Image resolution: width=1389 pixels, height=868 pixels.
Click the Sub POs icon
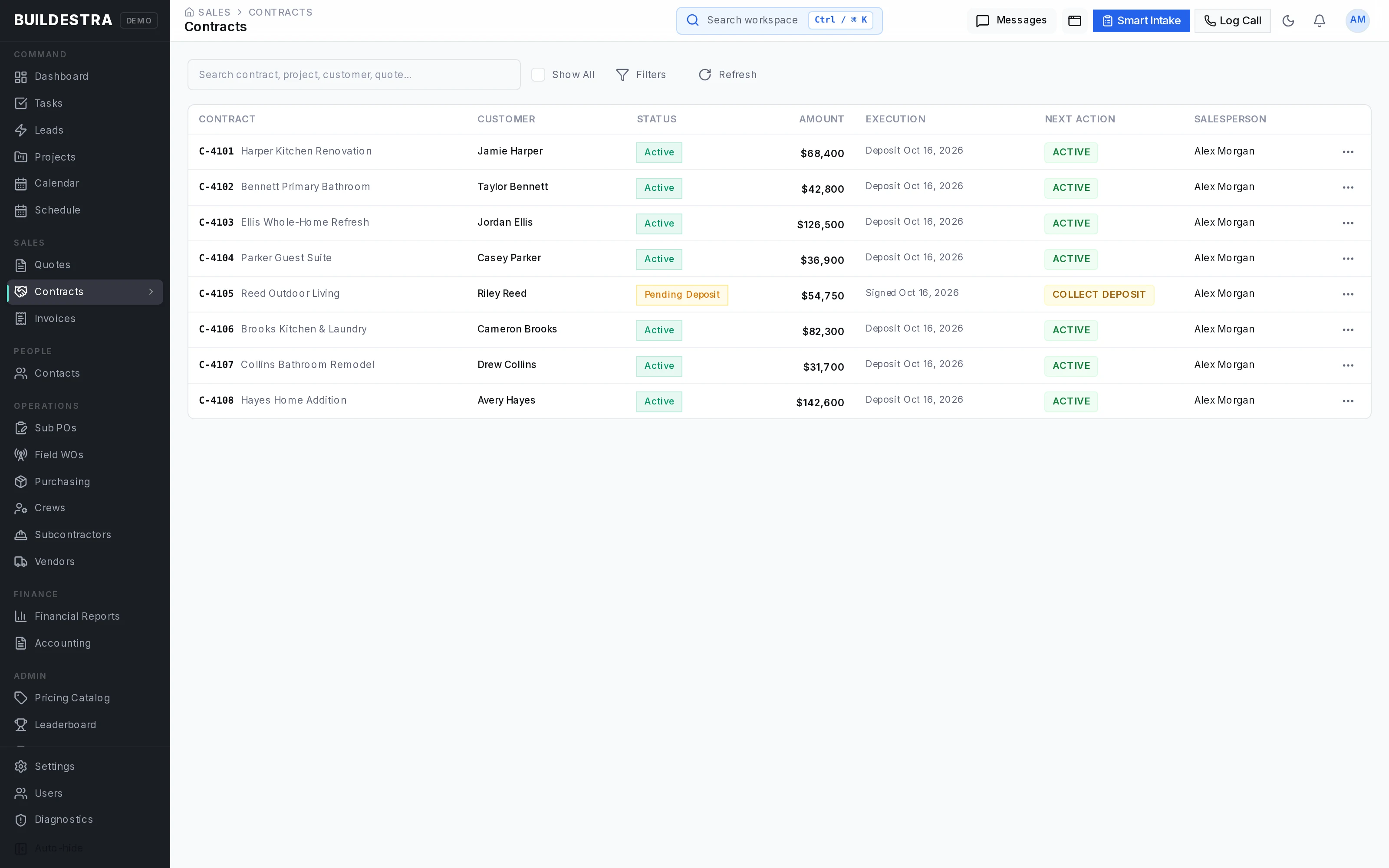tap(21, 427)
